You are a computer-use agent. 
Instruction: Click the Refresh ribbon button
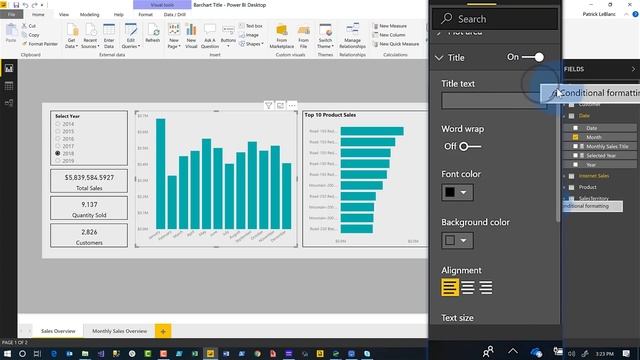click(x=153, y=33)
